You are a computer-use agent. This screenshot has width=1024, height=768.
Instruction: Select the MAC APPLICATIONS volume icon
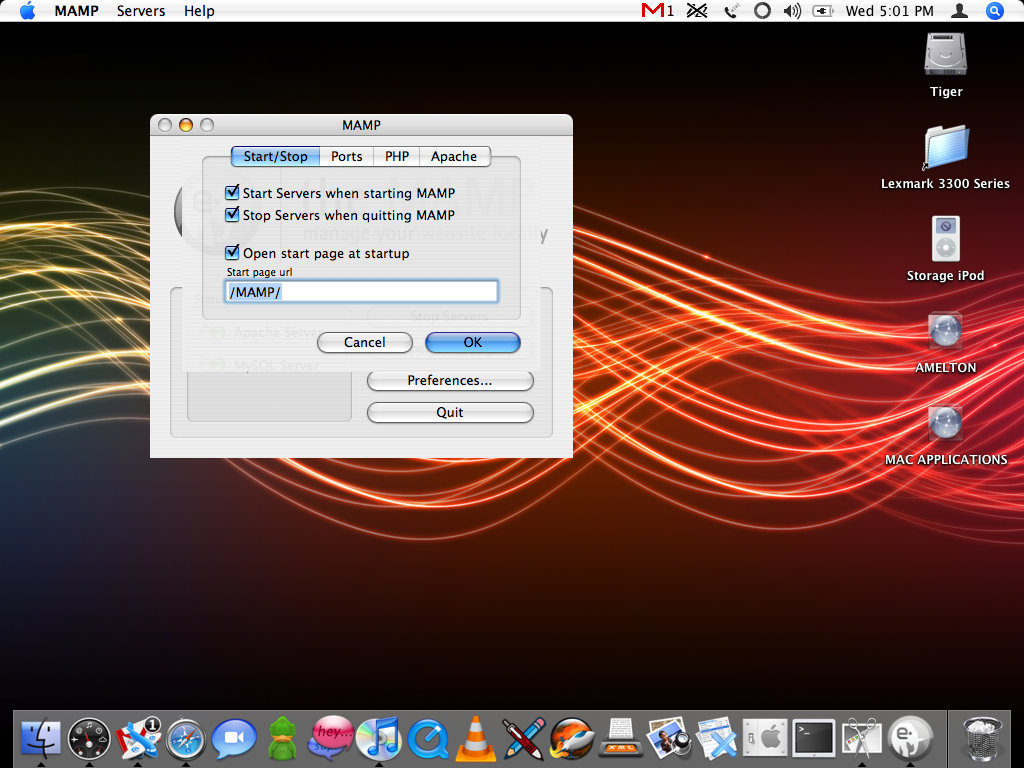tap(946, 423)
